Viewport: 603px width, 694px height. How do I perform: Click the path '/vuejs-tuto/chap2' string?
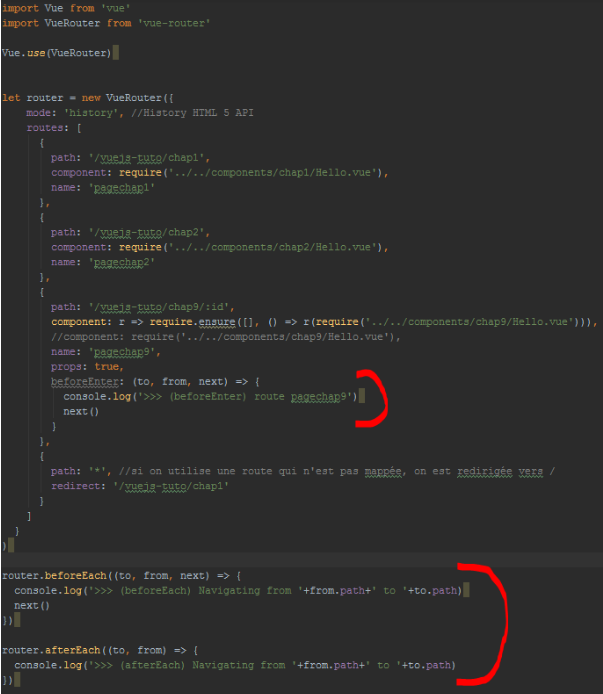tap(149, 232)
